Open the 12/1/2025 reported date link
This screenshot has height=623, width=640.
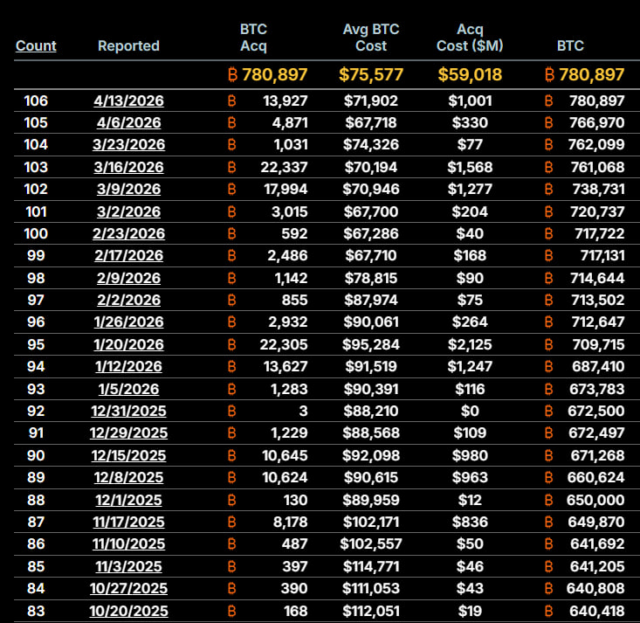tap(129, 500)
